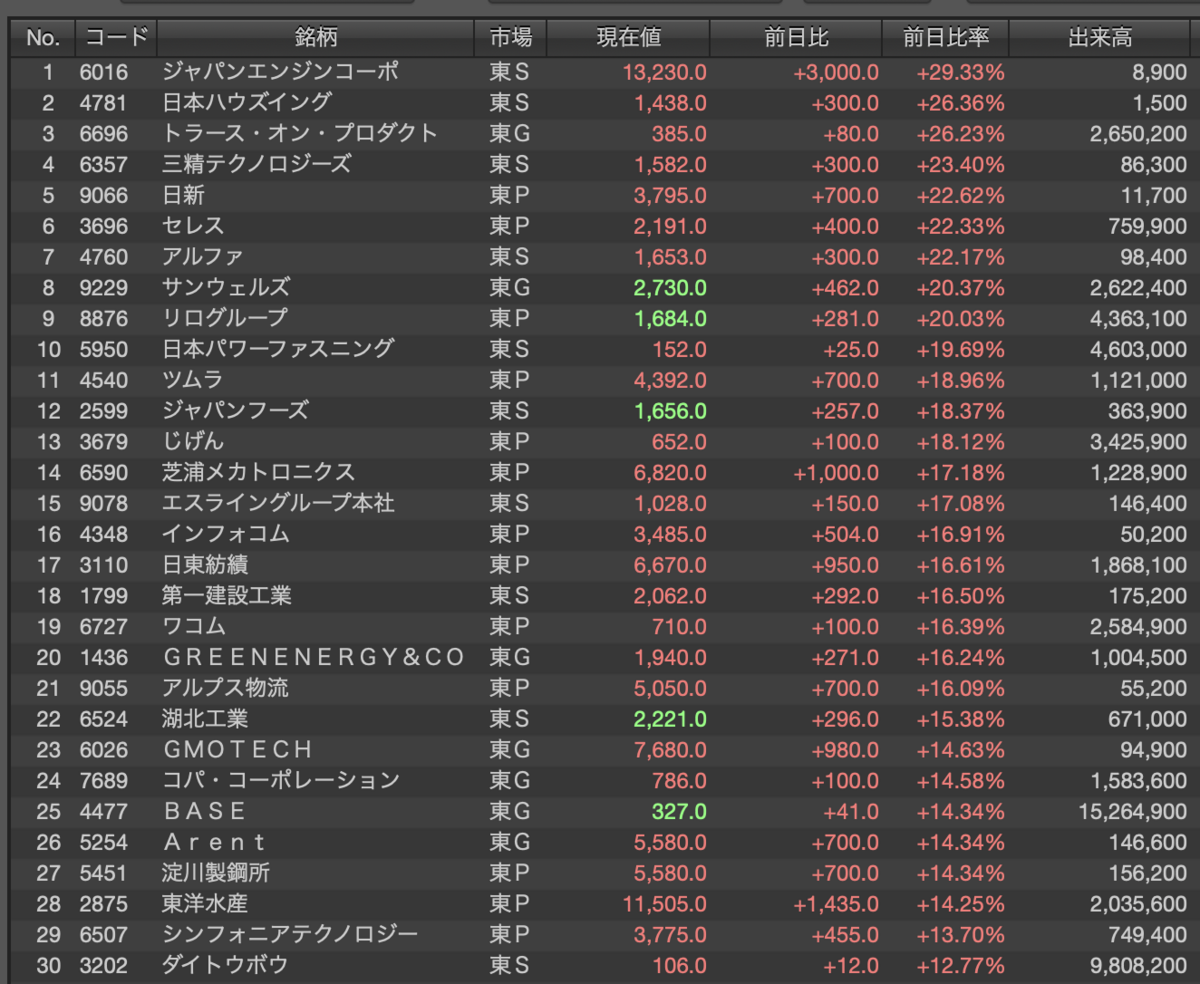Select セレス stock name
1200x984 pixels.
193,226
